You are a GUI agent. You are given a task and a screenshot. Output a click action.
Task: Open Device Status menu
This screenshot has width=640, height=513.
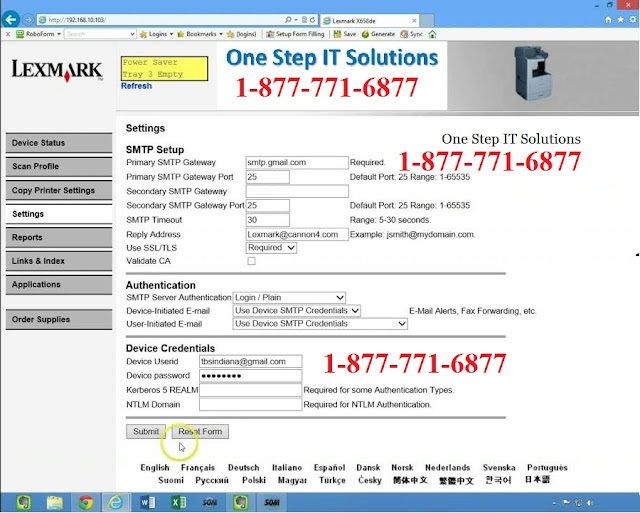[x=59, y=143]
